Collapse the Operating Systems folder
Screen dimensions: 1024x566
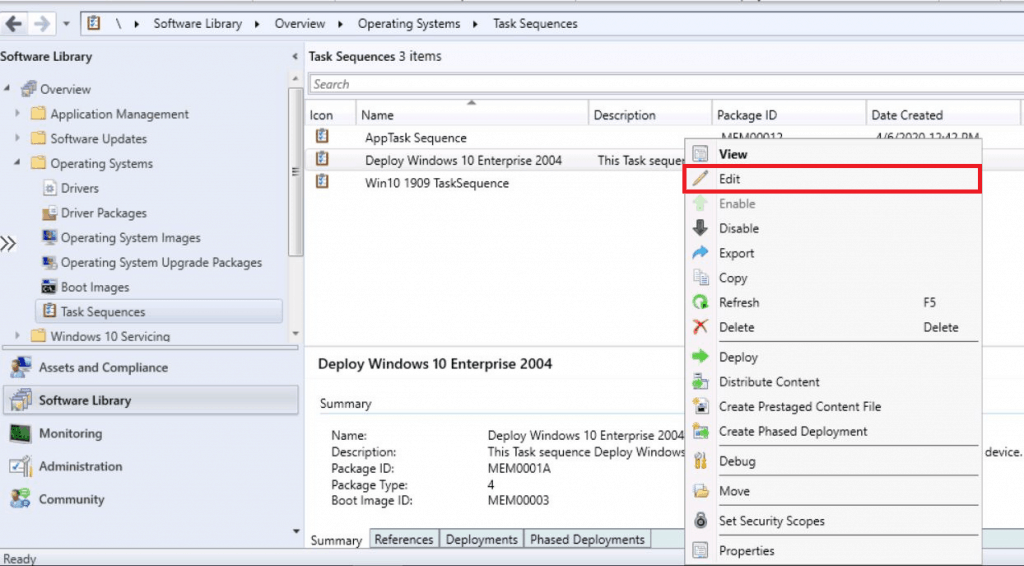pyautogui.click(x=18, y=163)
